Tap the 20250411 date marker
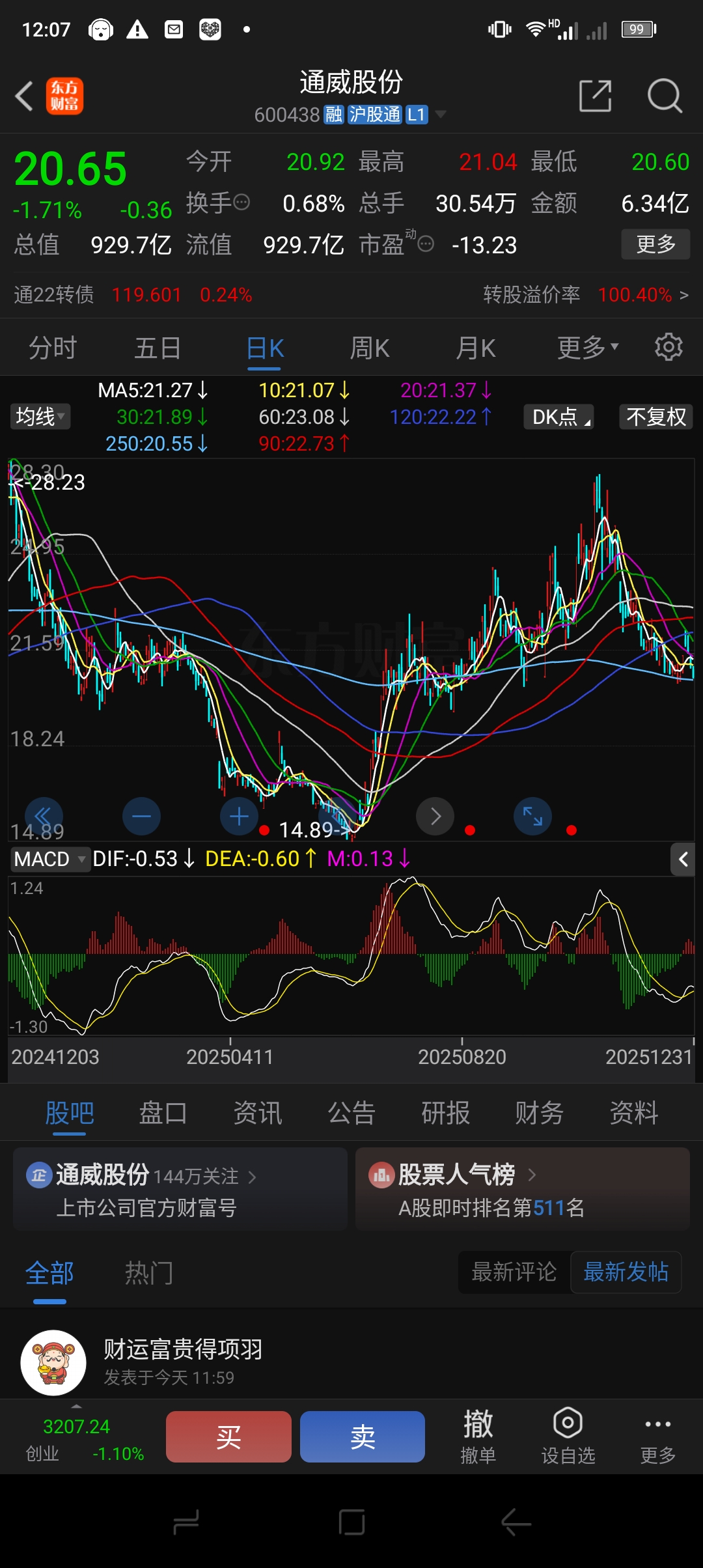703x1568 pixels. [230, 1056]
